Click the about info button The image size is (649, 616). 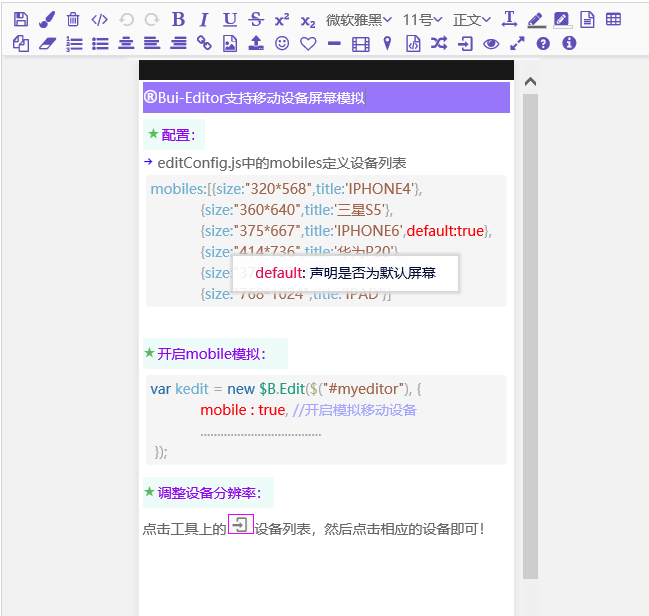tap(569, 43)
